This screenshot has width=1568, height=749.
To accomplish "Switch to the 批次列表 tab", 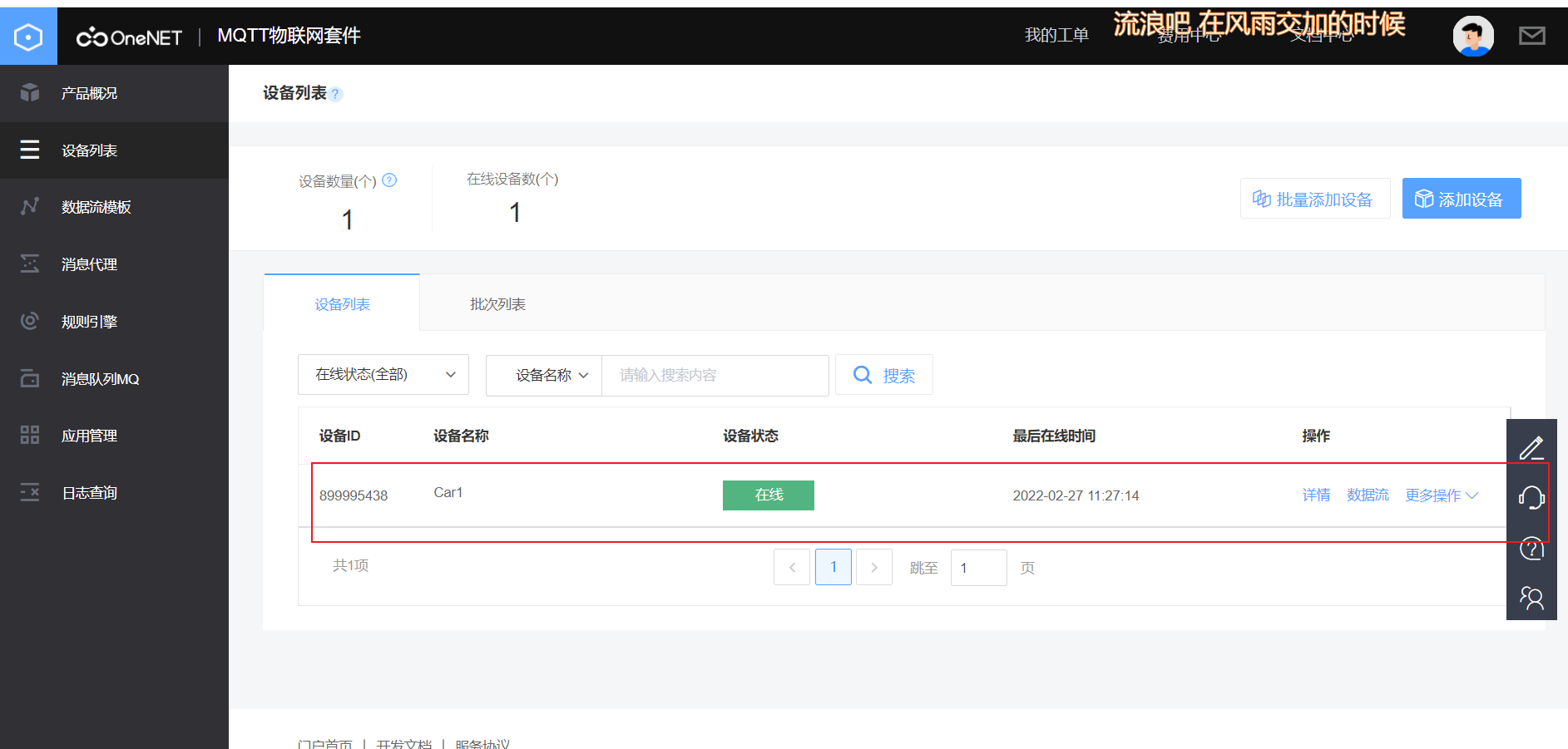I will tap(497, 303).
